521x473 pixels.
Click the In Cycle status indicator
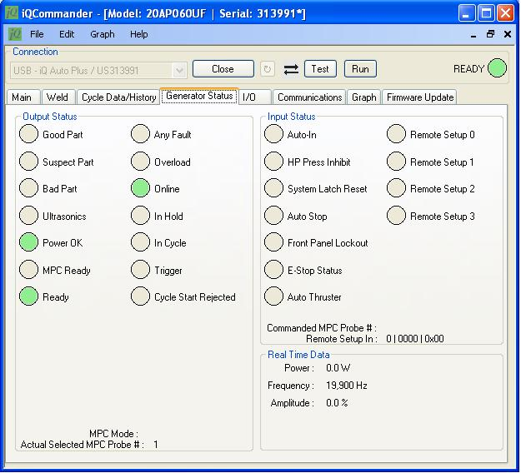[140, 242]
